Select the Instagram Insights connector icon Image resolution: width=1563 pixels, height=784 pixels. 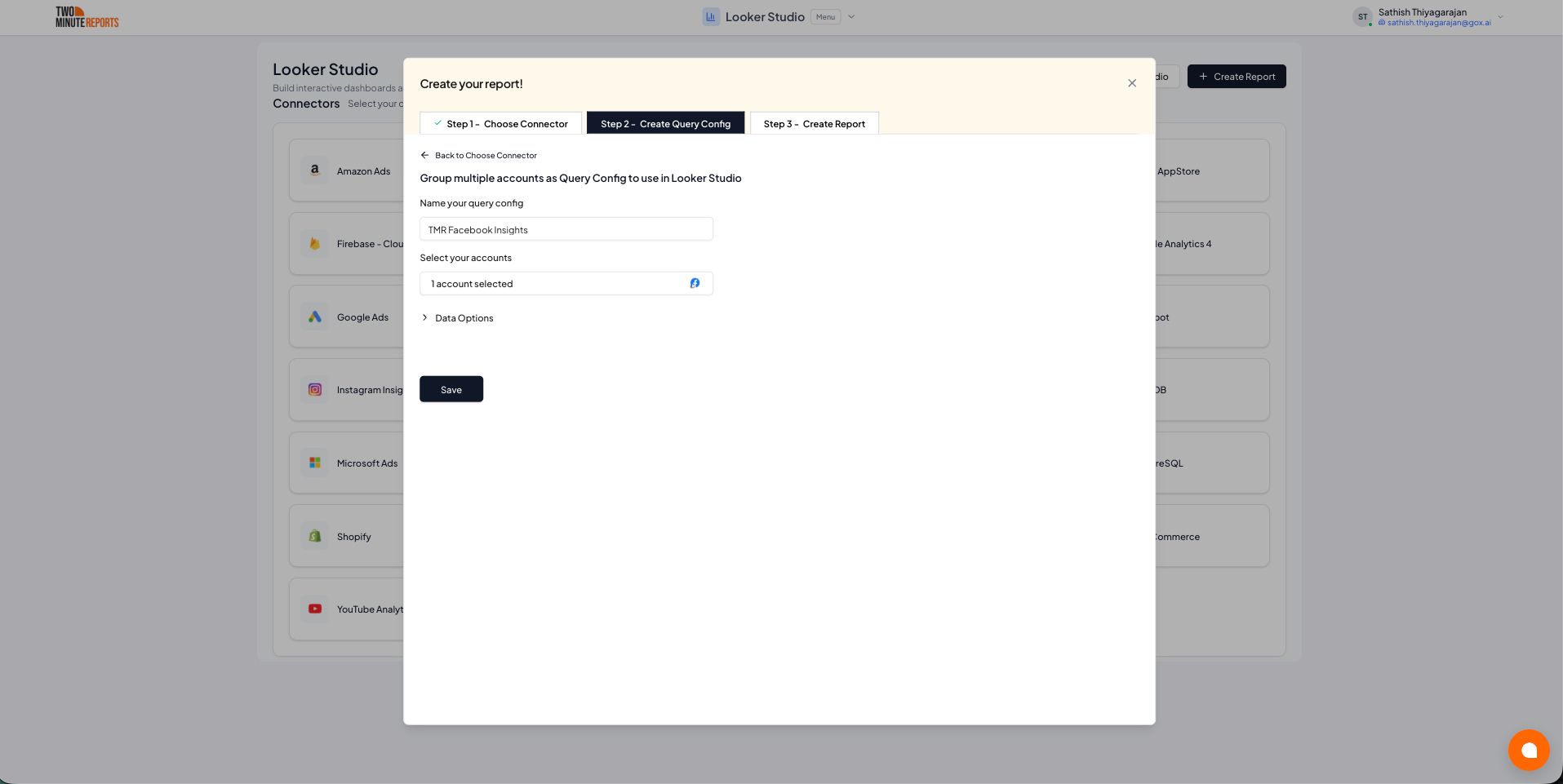pos(315,389)
